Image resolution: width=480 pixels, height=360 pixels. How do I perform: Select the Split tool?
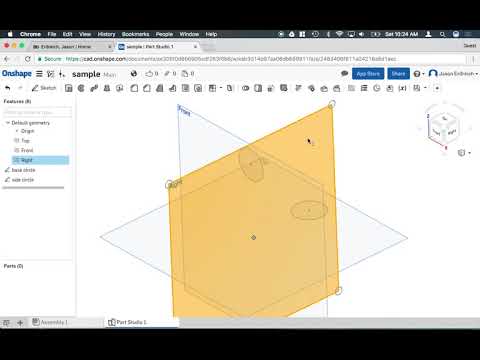pyautogui.click(x=258, y=88)
